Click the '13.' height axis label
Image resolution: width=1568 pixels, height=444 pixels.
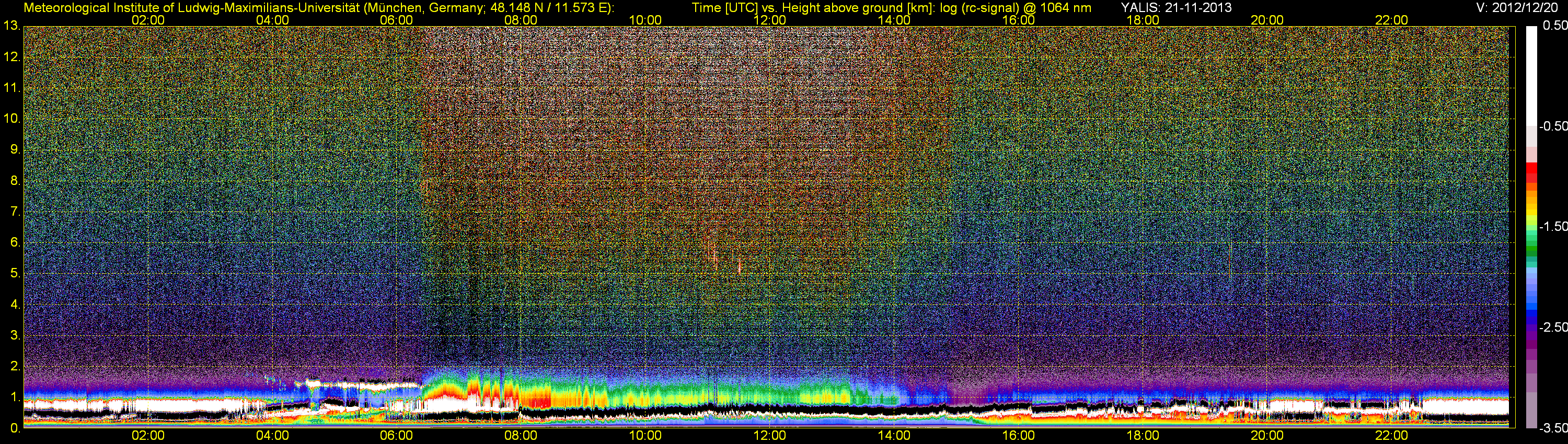(11, 26)
